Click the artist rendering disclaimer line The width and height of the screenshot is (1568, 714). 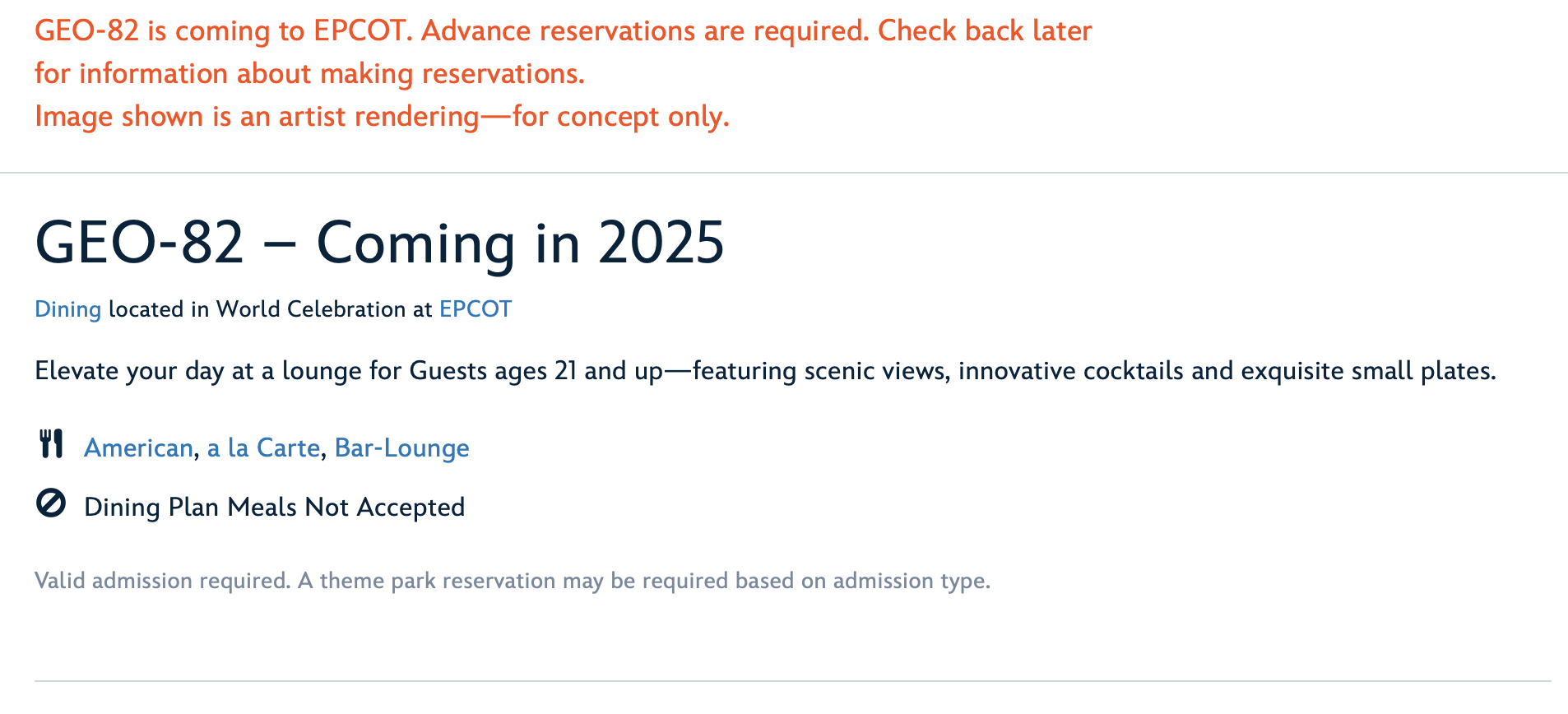(x=382, y=117)
